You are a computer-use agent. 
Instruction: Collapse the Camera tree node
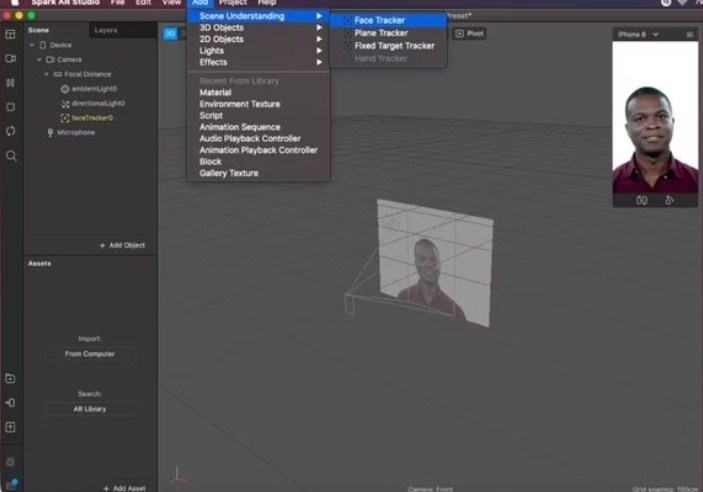pos(39,60)
